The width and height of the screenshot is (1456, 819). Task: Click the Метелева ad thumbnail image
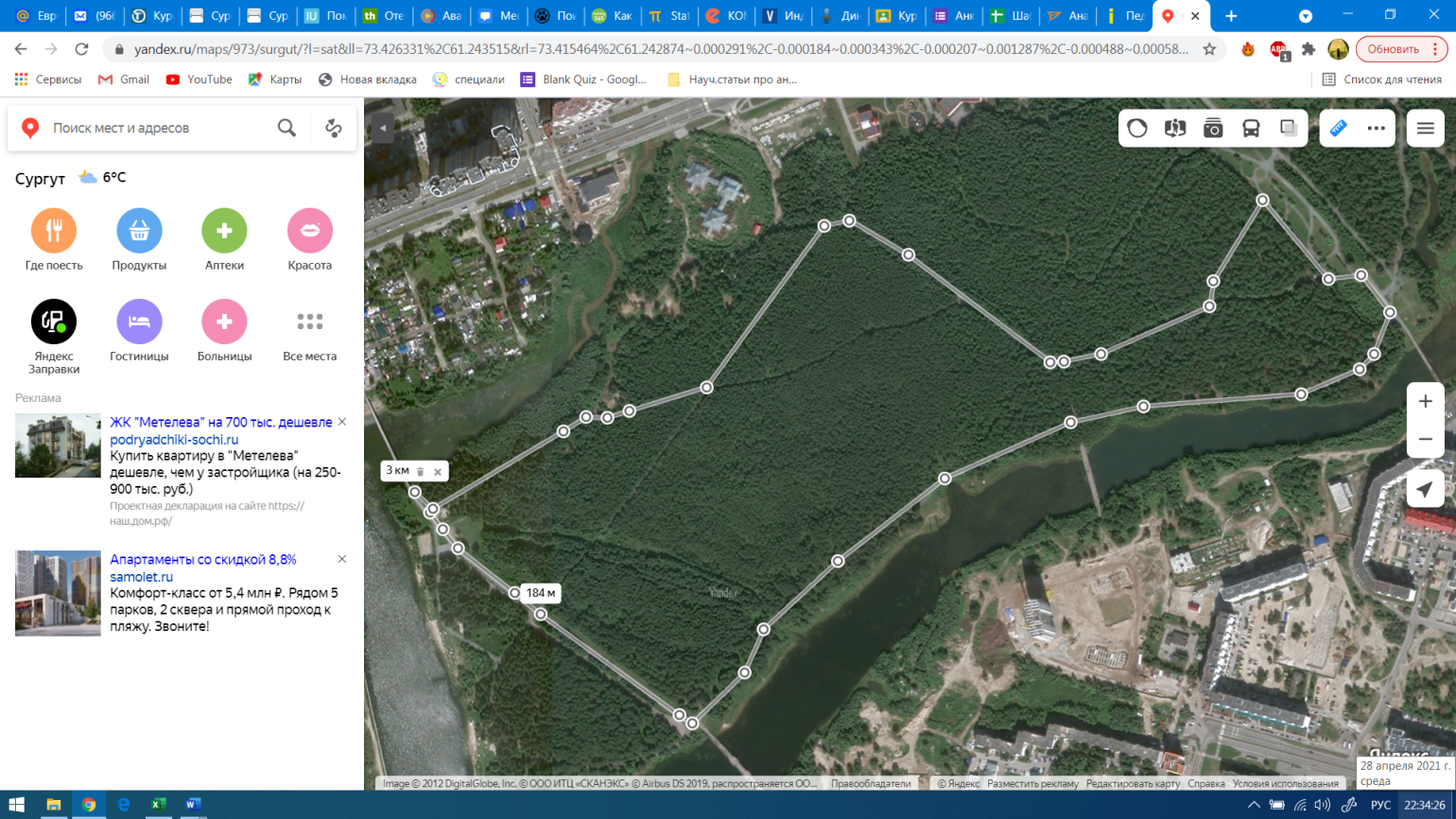point(58,445)
